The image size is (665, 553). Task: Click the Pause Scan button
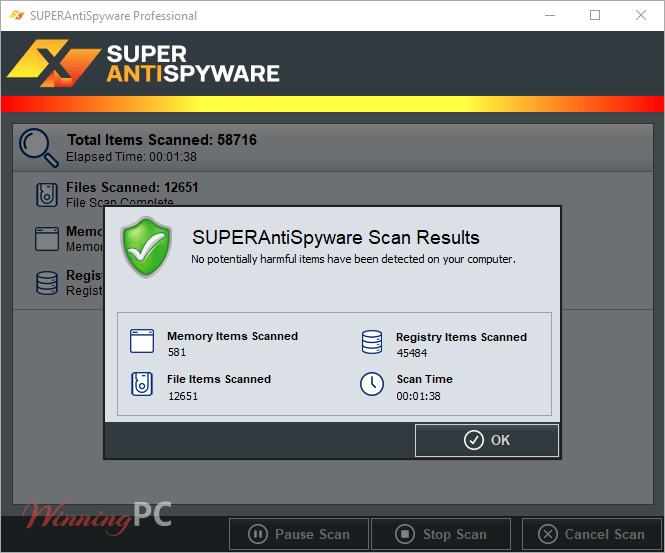pos(299,534)
